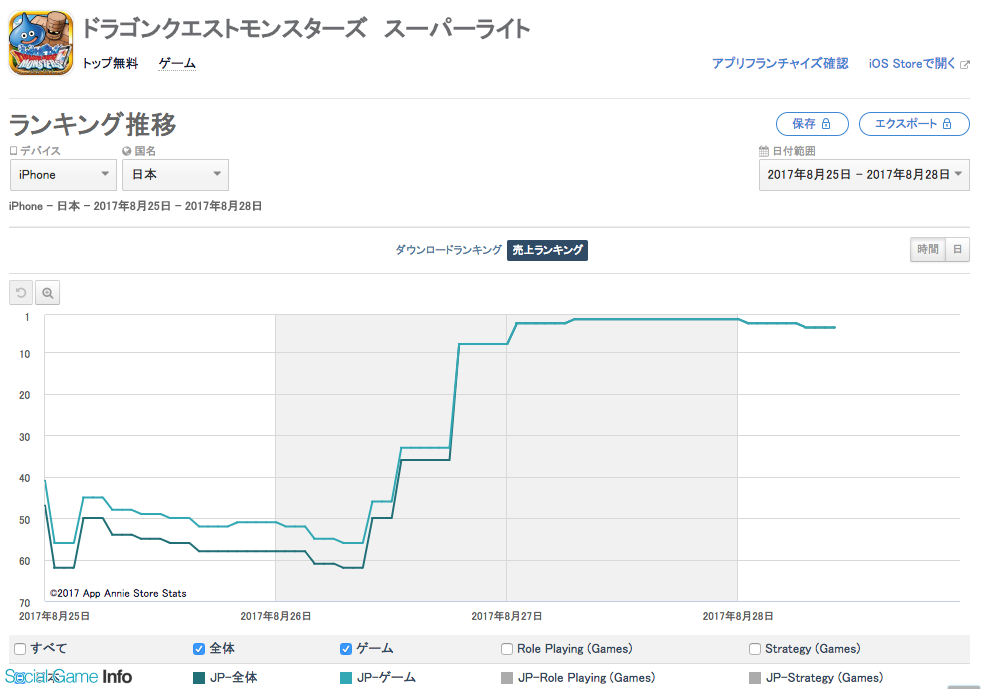Open the iOS Storeで開く link
Viewport: 981px width, 689px height.
tap(912, 64)
